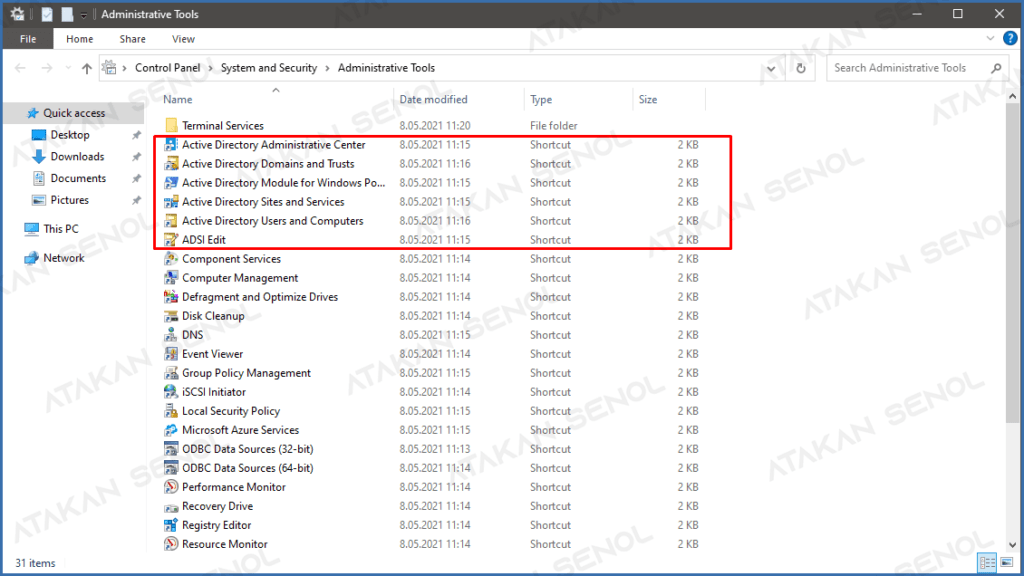Click Administrative Tools in the address path

click(x=386, y=68)
